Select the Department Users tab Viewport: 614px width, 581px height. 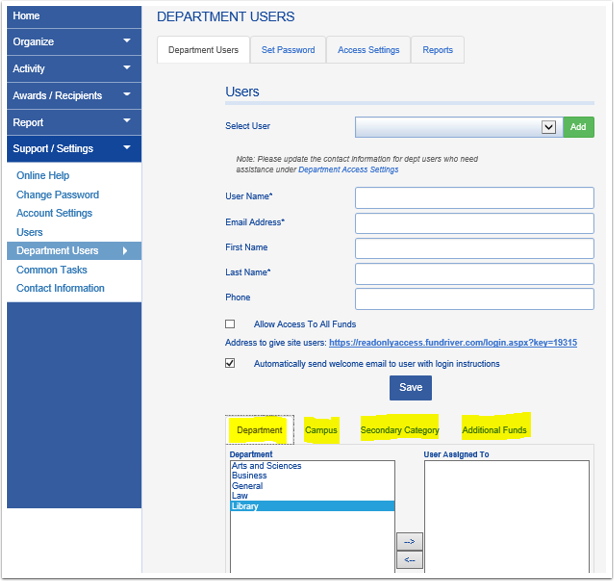(x=203, y=50)
